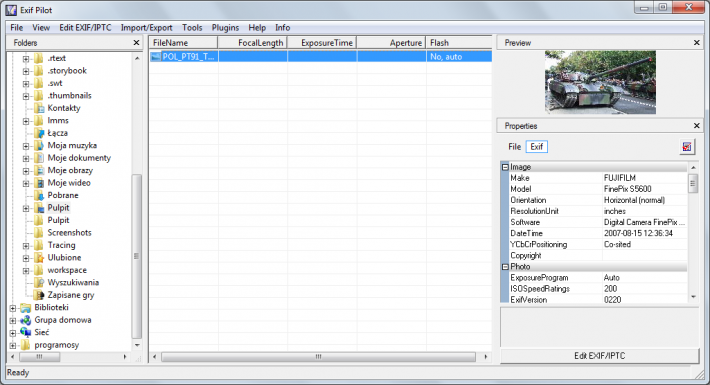
Task: Sort by the ExposureTime column header
Action: [x=322, y=43]
